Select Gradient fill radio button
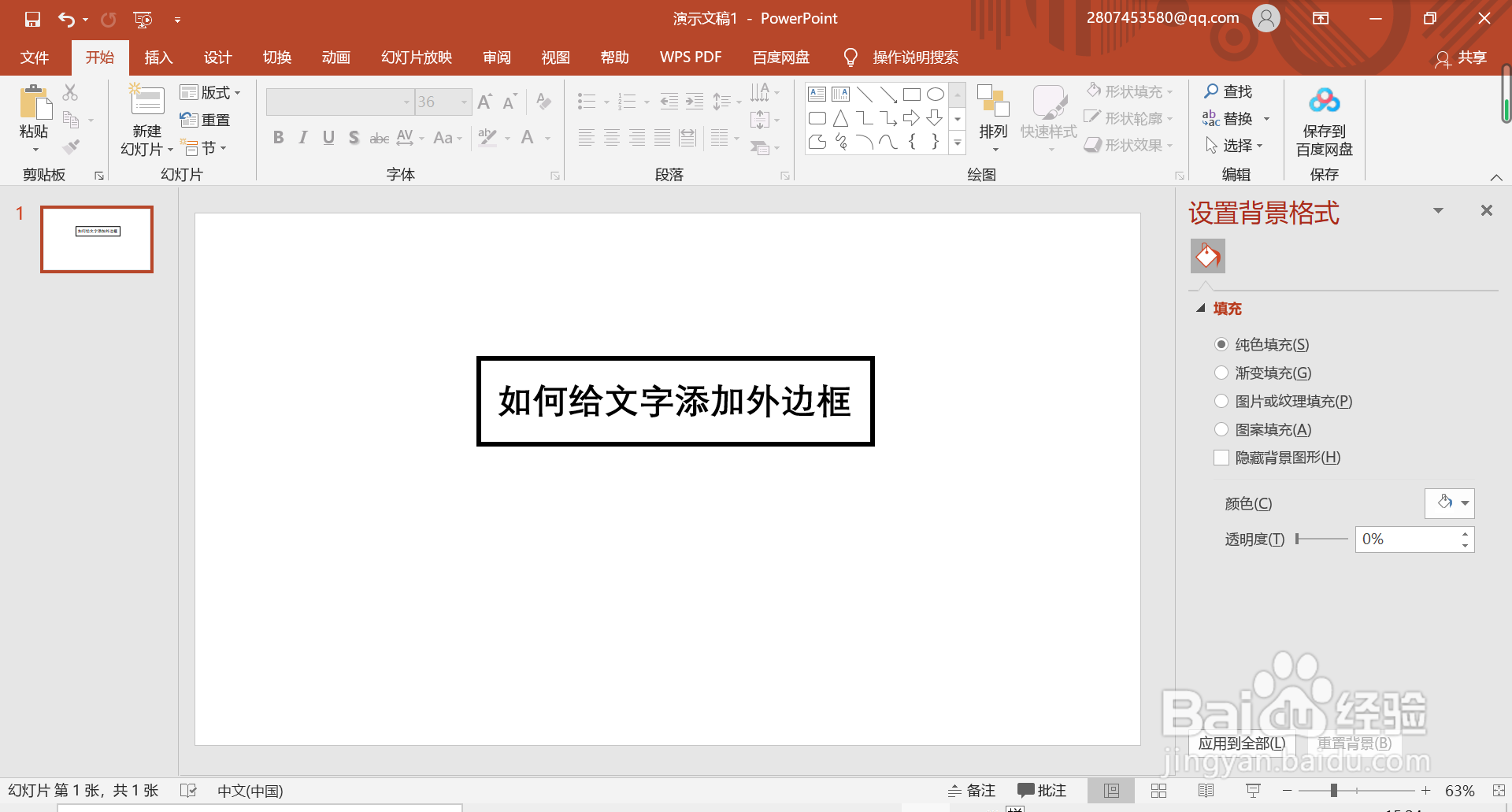Viewport: 1512px width, 812px height. (1221, 373)
